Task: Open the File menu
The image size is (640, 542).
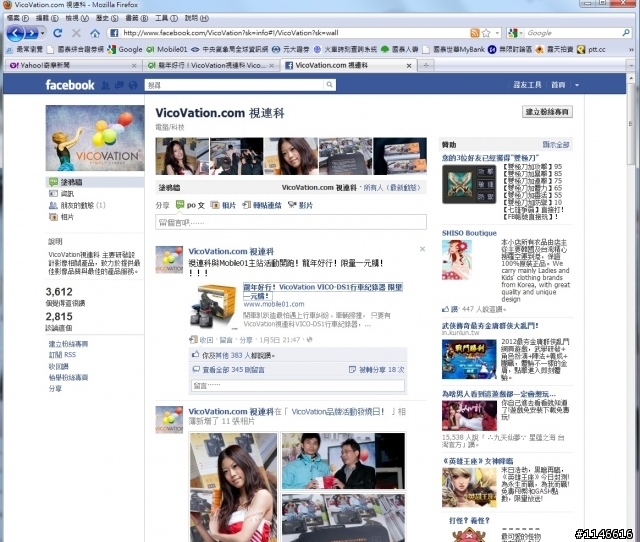Action: [x=18, y=18]
